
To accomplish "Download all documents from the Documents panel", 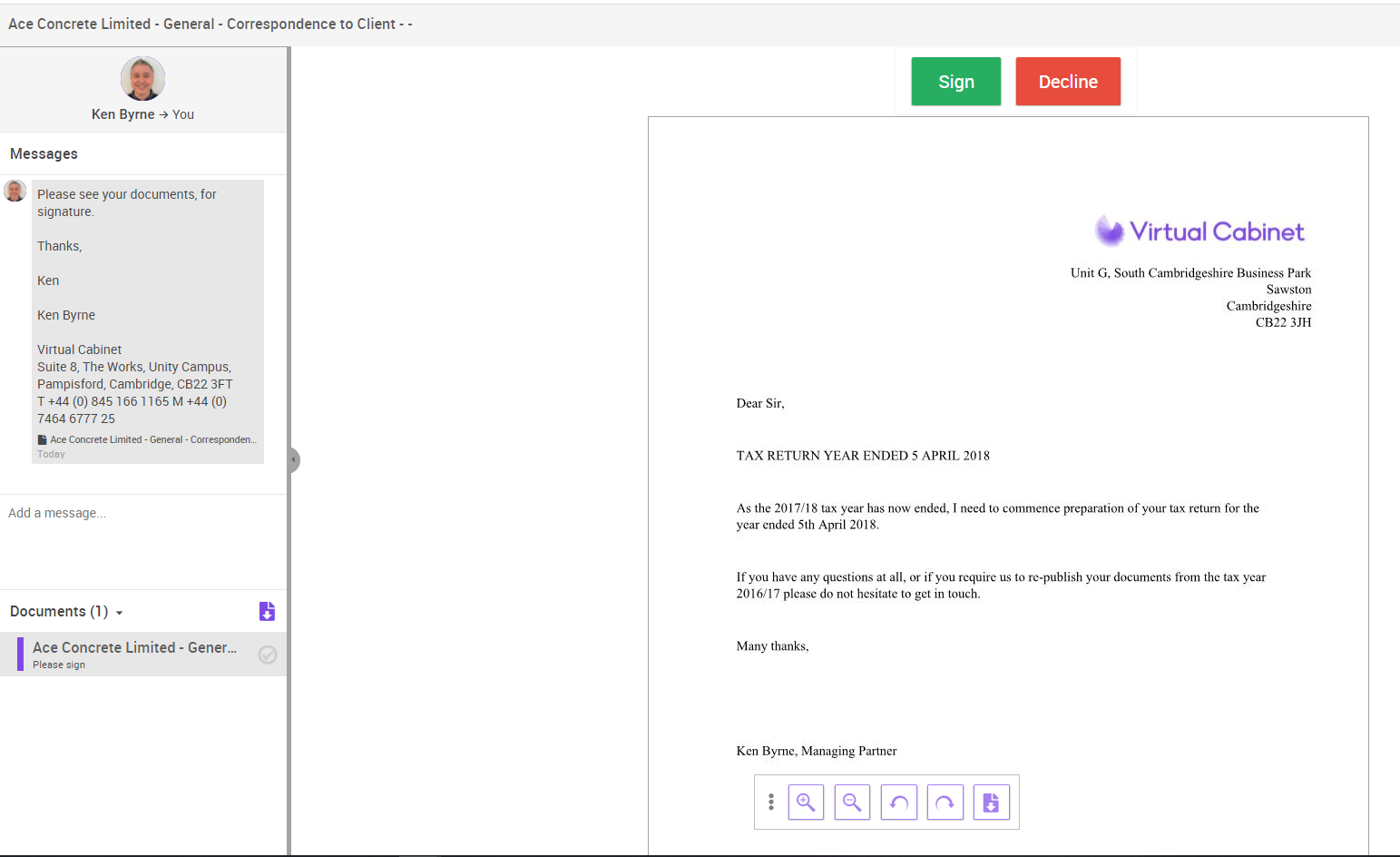I will pyautogui.click(x=267, y=611).
